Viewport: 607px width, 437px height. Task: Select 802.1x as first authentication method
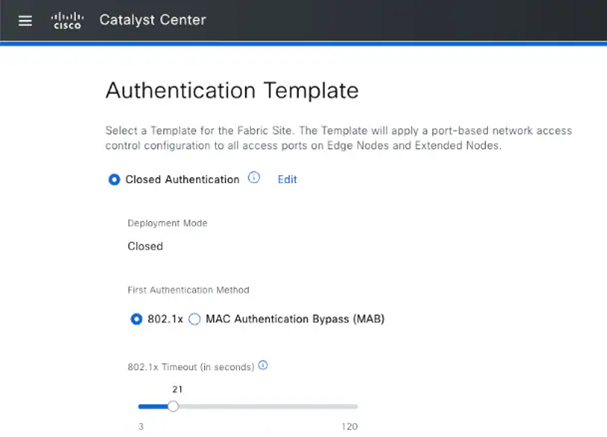click(x=137, y=319)
